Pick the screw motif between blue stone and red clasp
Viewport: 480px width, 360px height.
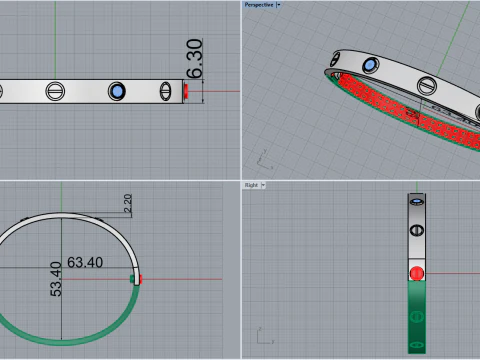[166, 91]
